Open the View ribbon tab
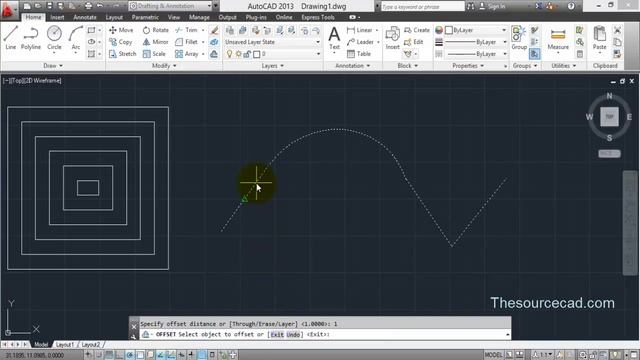The height and width of the screenshot is (360, 640). (173, 17)
